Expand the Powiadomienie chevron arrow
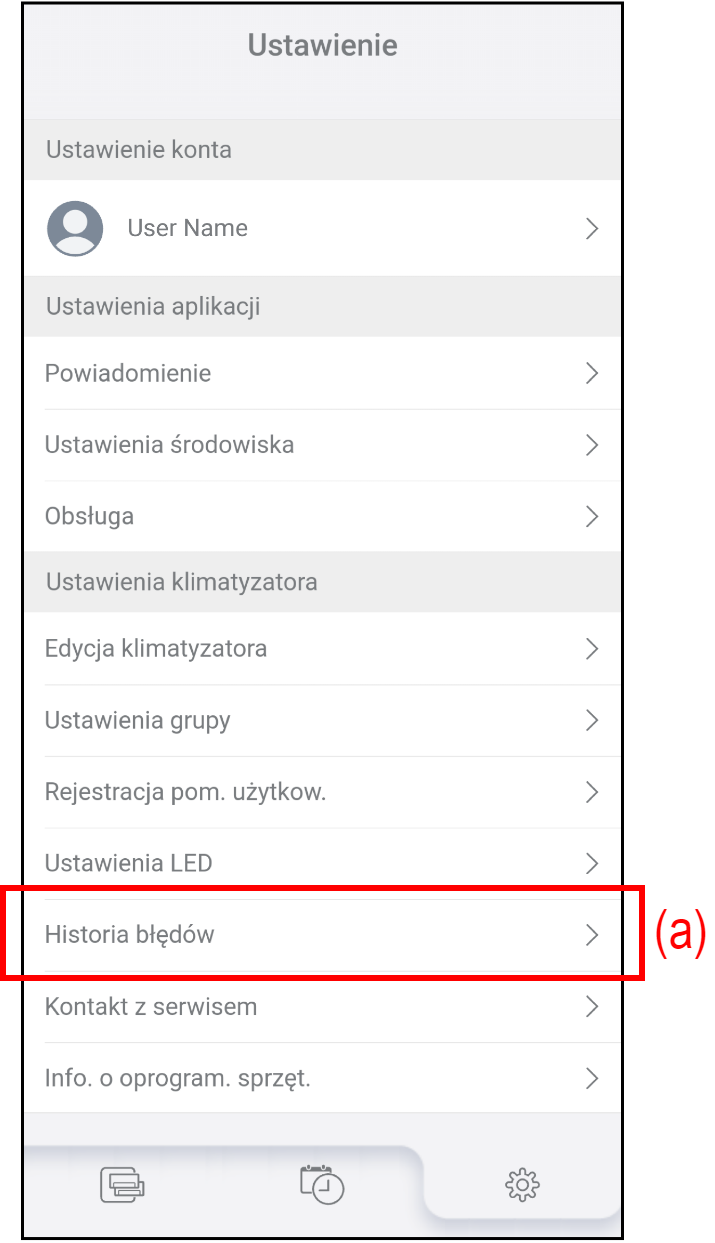Viewport: 715px width, 1243px height. [591, 374]
